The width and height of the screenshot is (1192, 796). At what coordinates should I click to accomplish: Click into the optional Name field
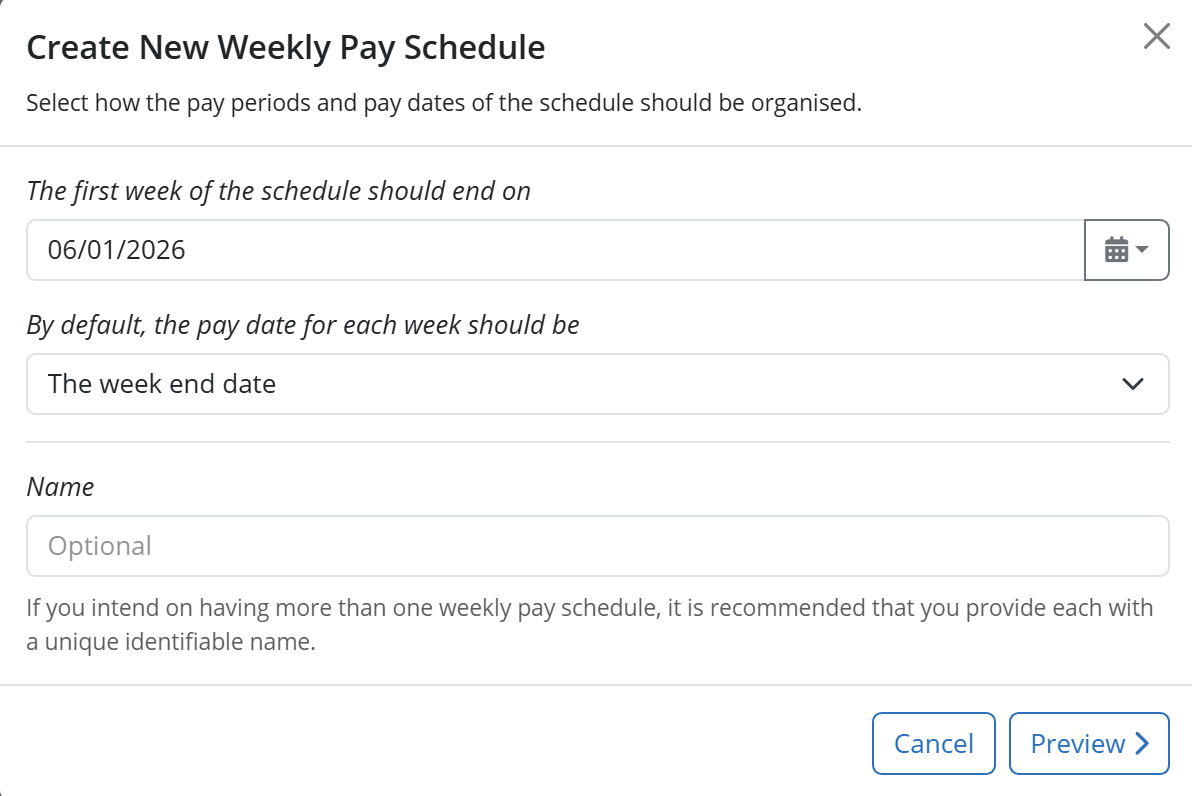click(598, 546)
